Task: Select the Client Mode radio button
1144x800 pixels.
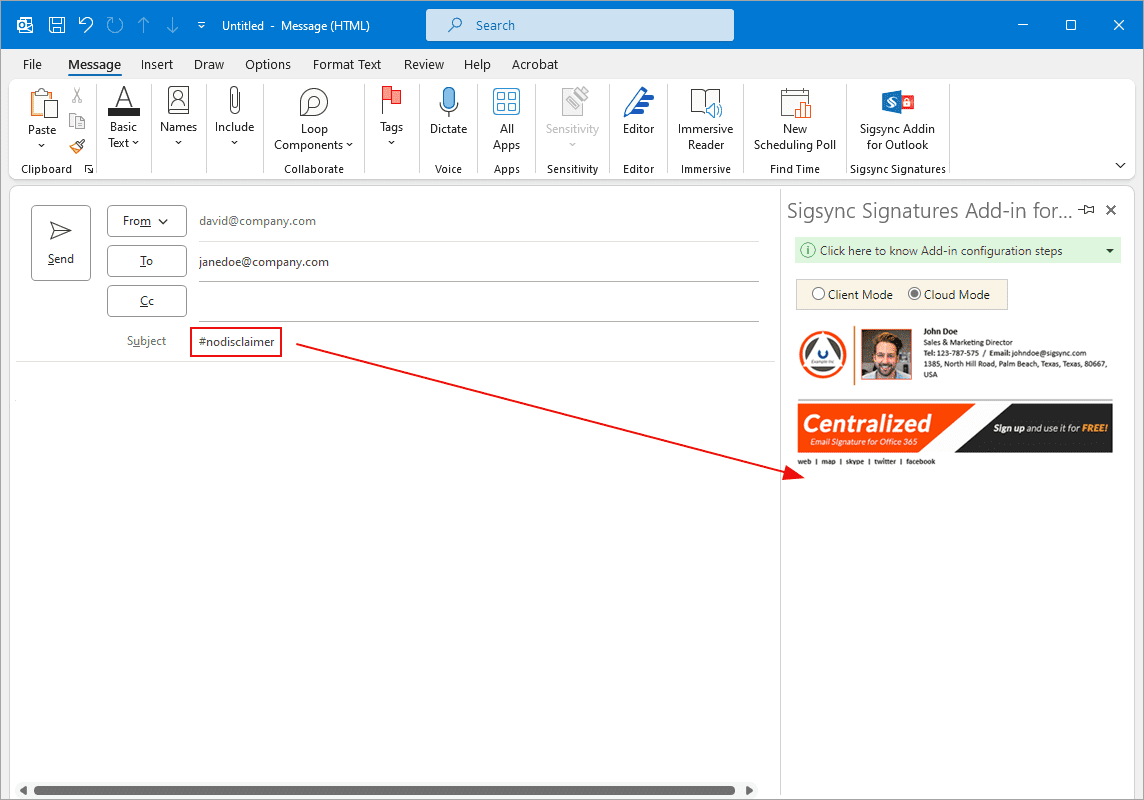Action: coord(819,295)
